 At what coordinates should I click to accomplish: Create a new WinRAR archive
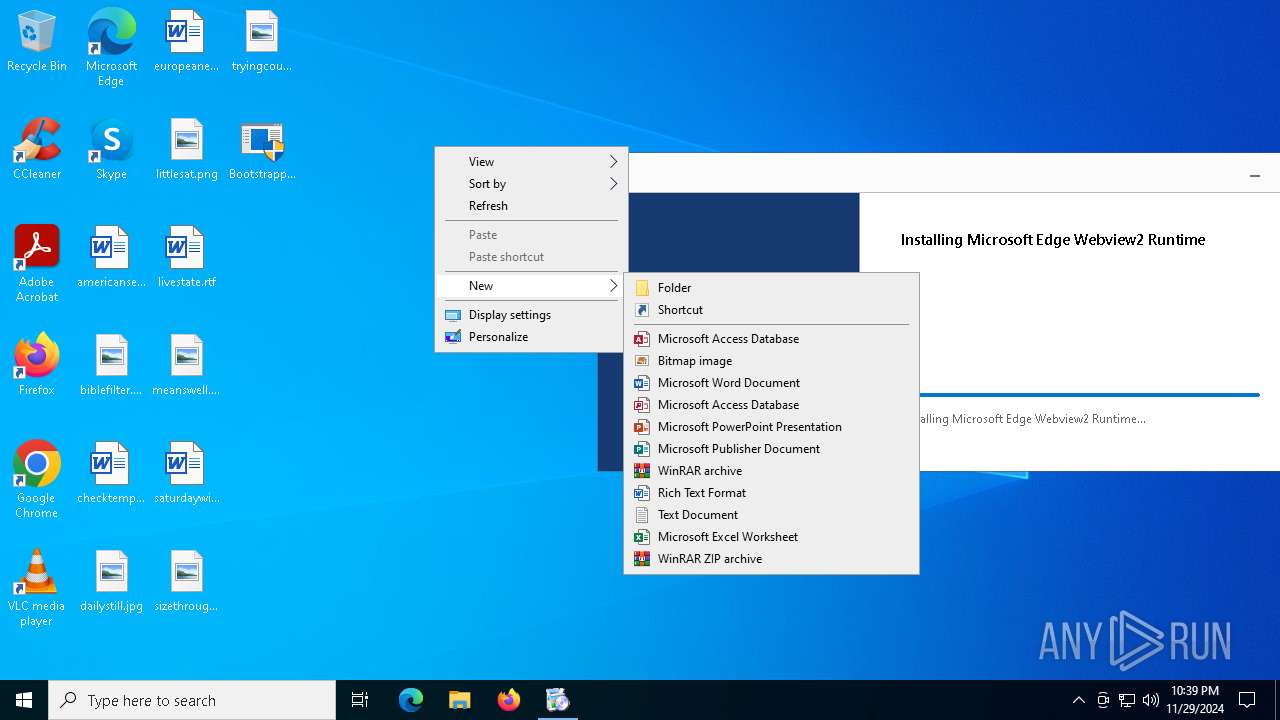tap(771, 471)
